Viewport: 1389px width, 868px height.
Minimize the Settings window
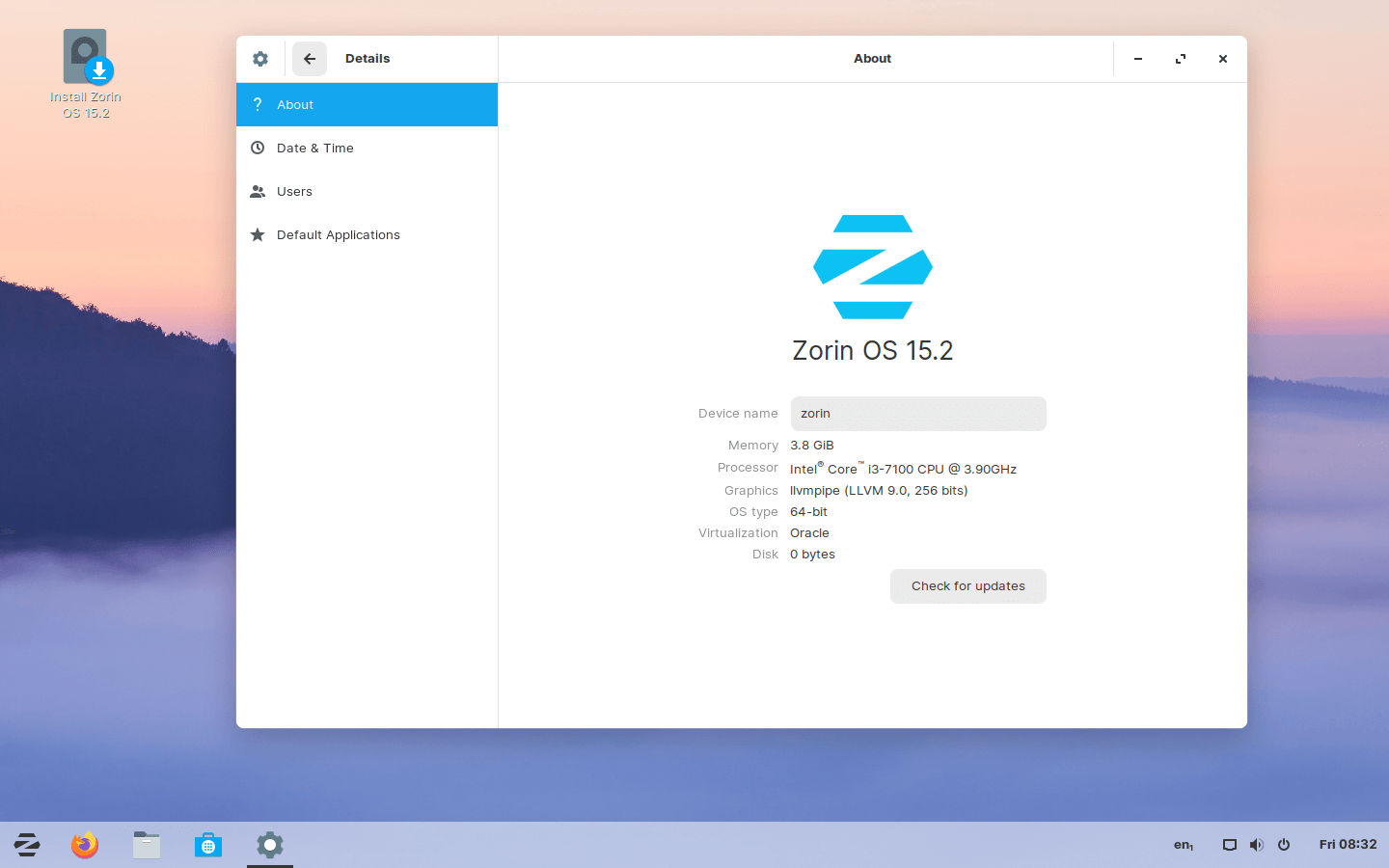[1138, 59]
